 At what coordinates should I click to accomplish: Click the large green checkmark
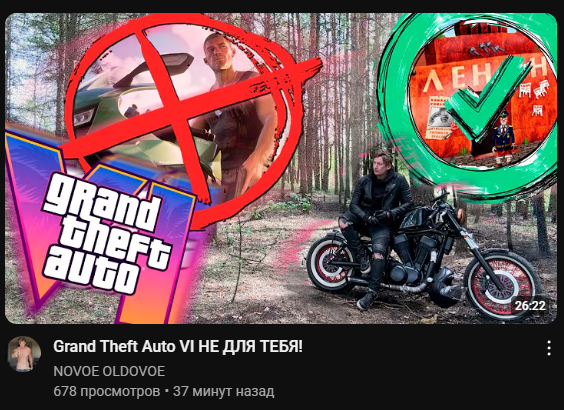(484, 99)
